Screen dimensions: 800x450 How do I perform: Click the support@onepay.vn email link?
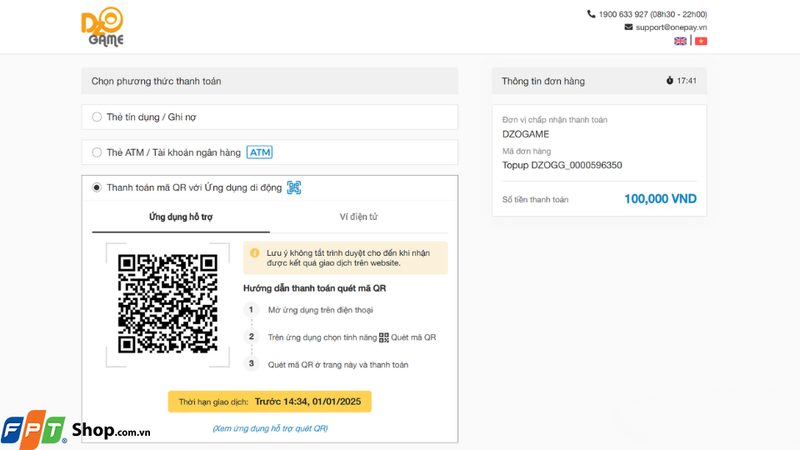click(671, 27)
